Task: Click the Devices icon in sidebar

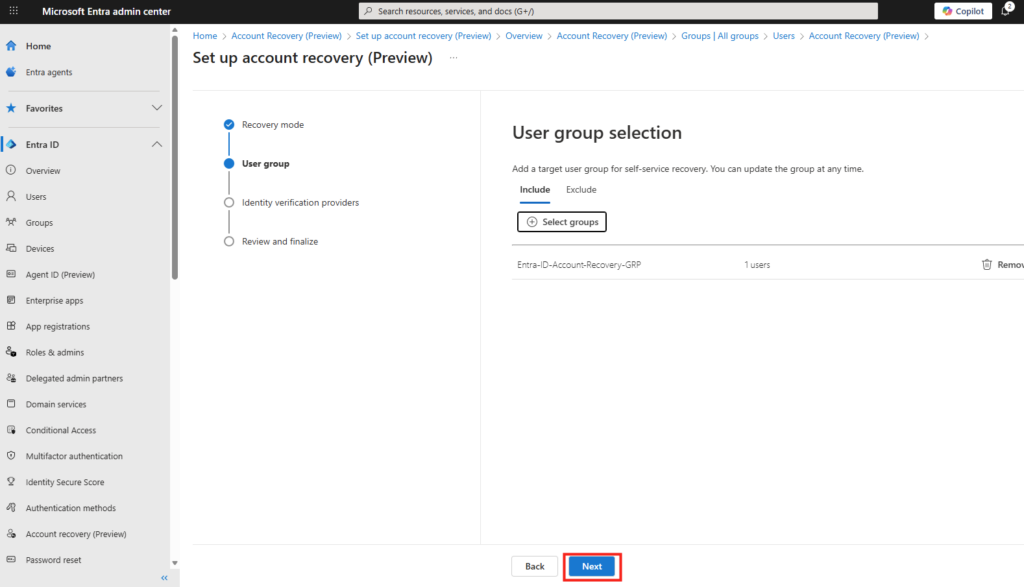Action: tap(11, 249)
